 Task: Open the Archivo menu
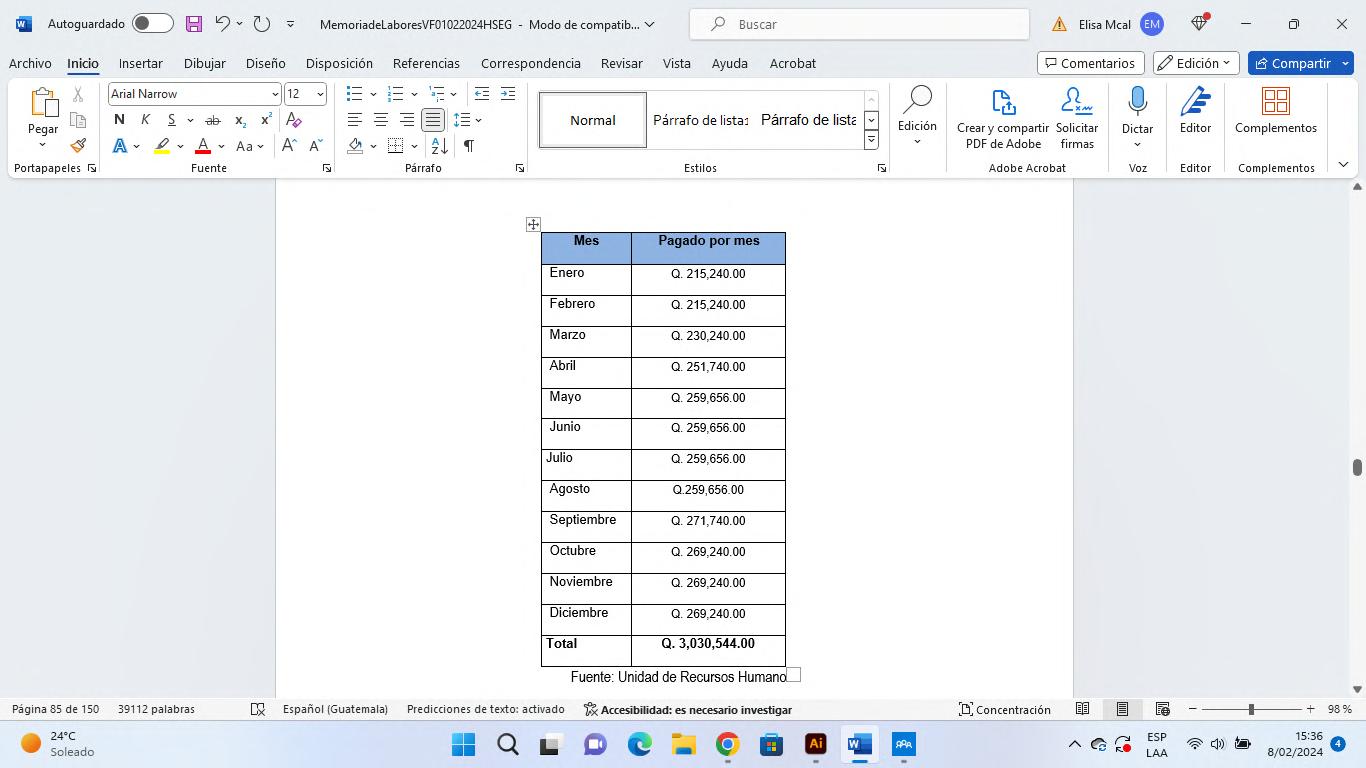tap(30, 63)
